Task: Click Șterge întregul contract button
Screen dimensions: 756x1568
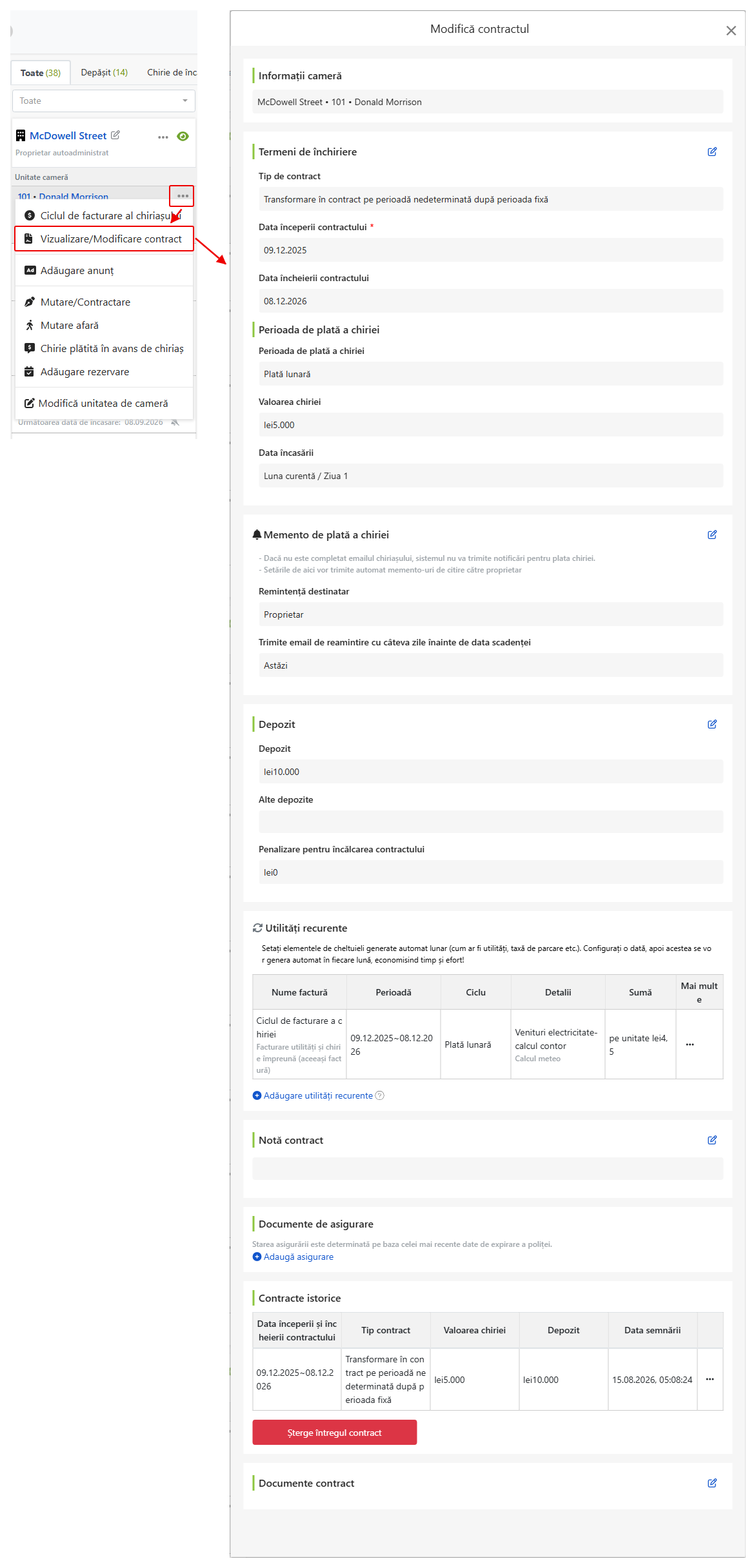Action: [334, 1433]
